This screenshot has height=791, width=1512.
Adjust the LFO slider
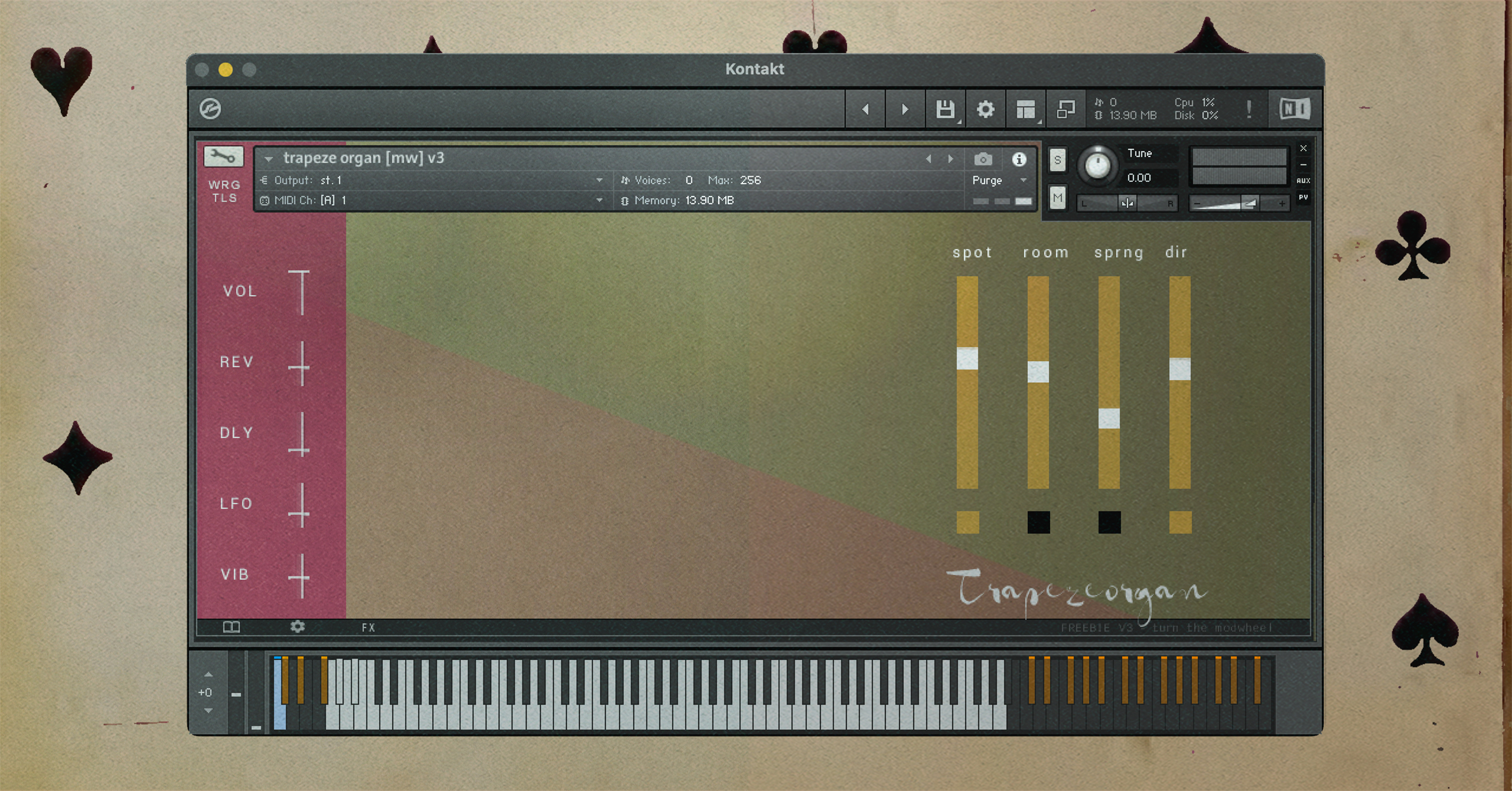(x=300, y=505)
